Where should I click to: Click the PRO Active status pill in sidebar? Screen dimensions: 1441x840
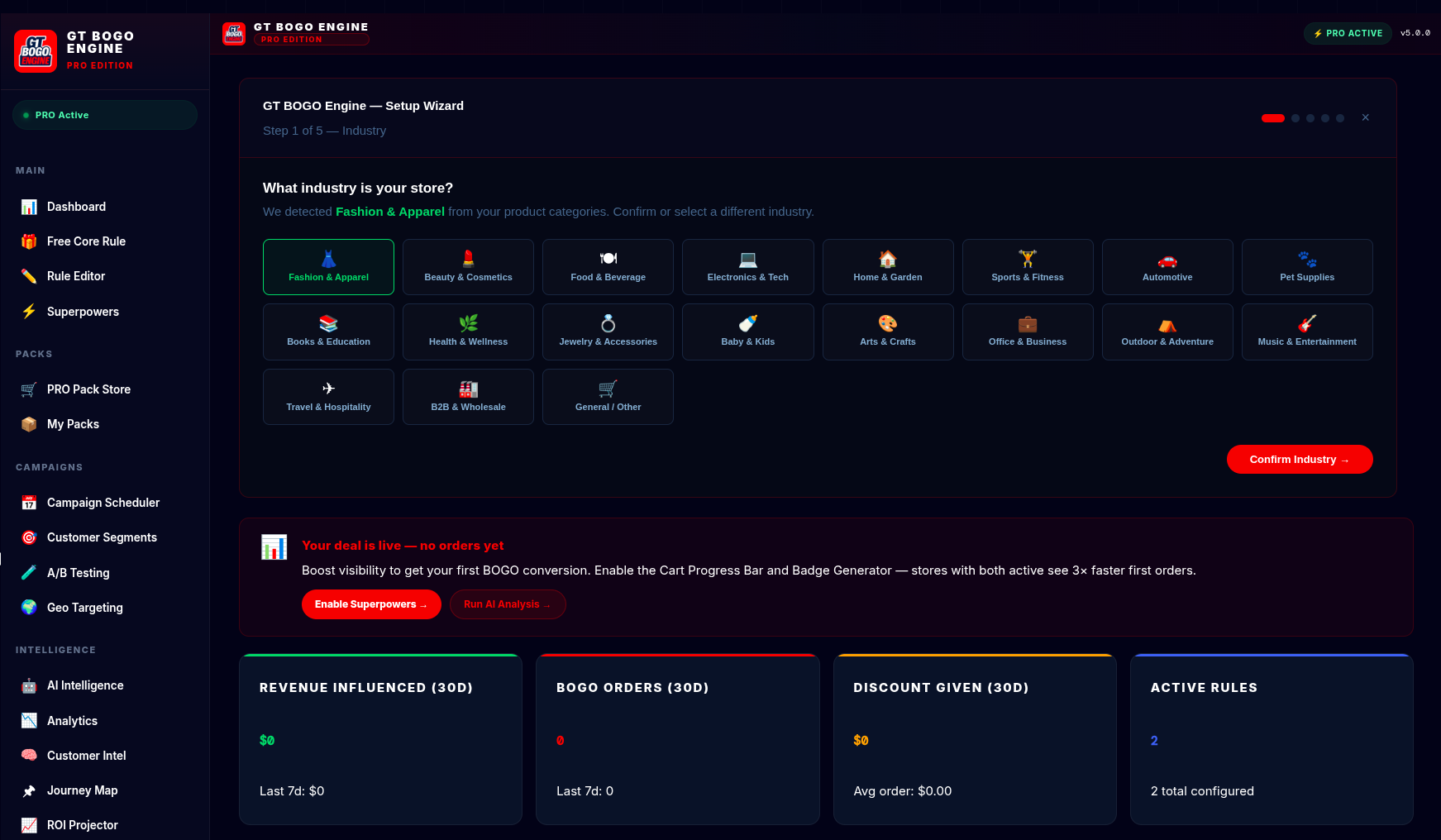click(x=105, y=115)
